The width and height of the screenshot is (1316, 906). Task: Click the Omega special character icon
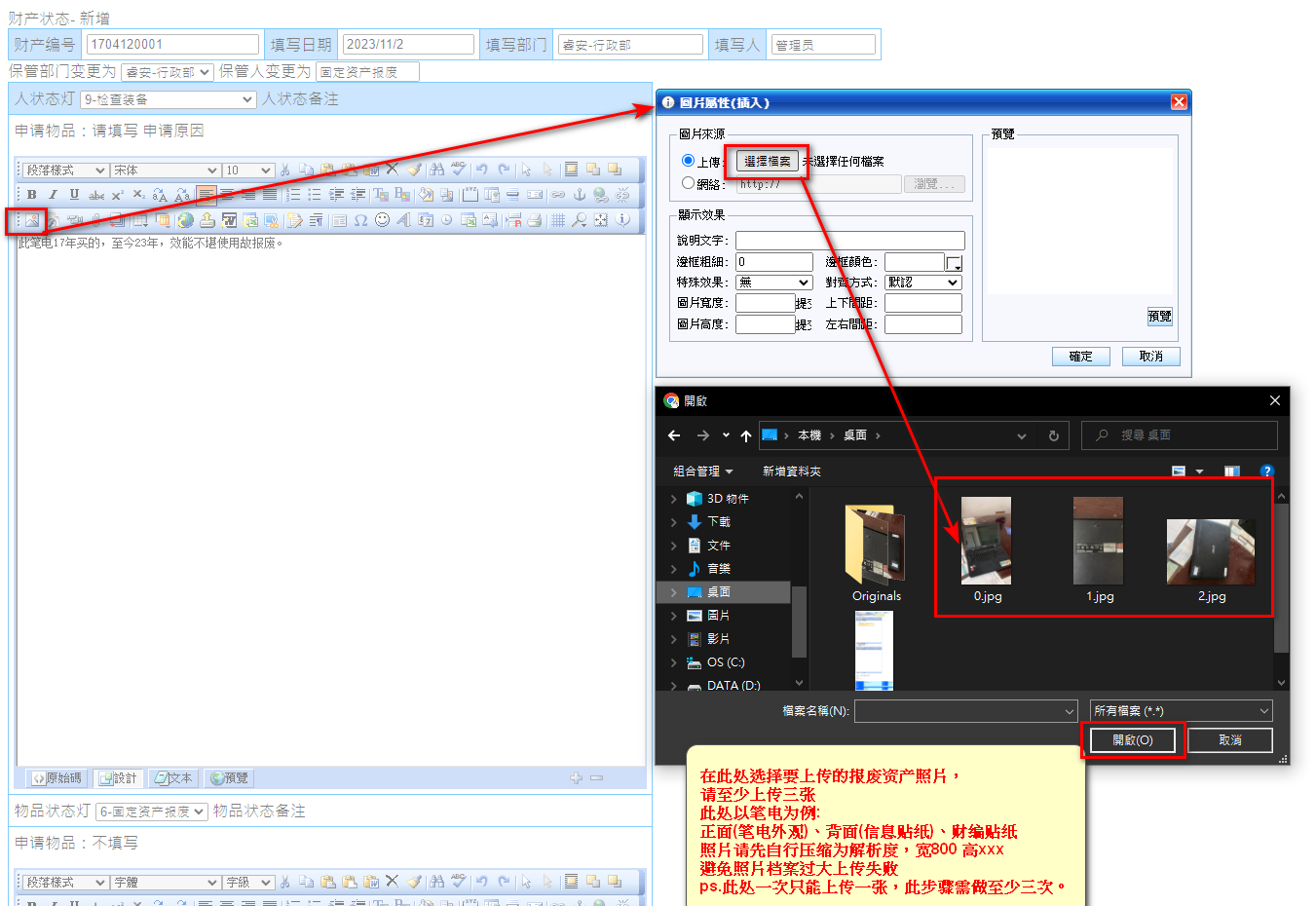[x=360, y=220]
